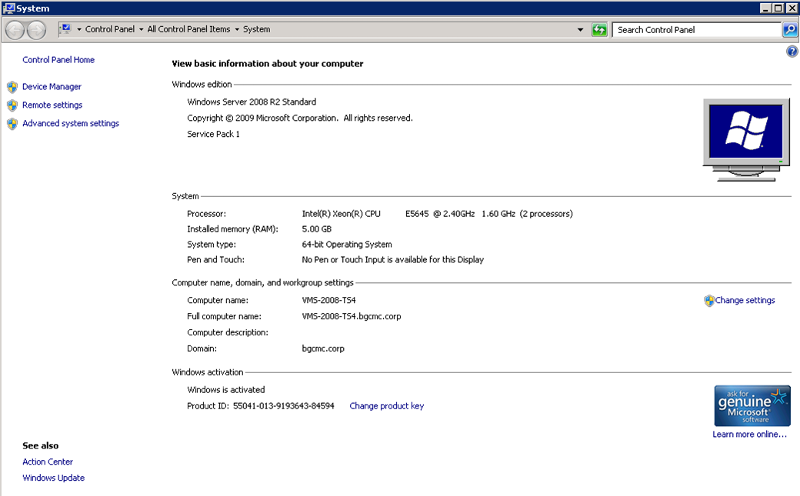Open Learn more online link

coord(749,434)
